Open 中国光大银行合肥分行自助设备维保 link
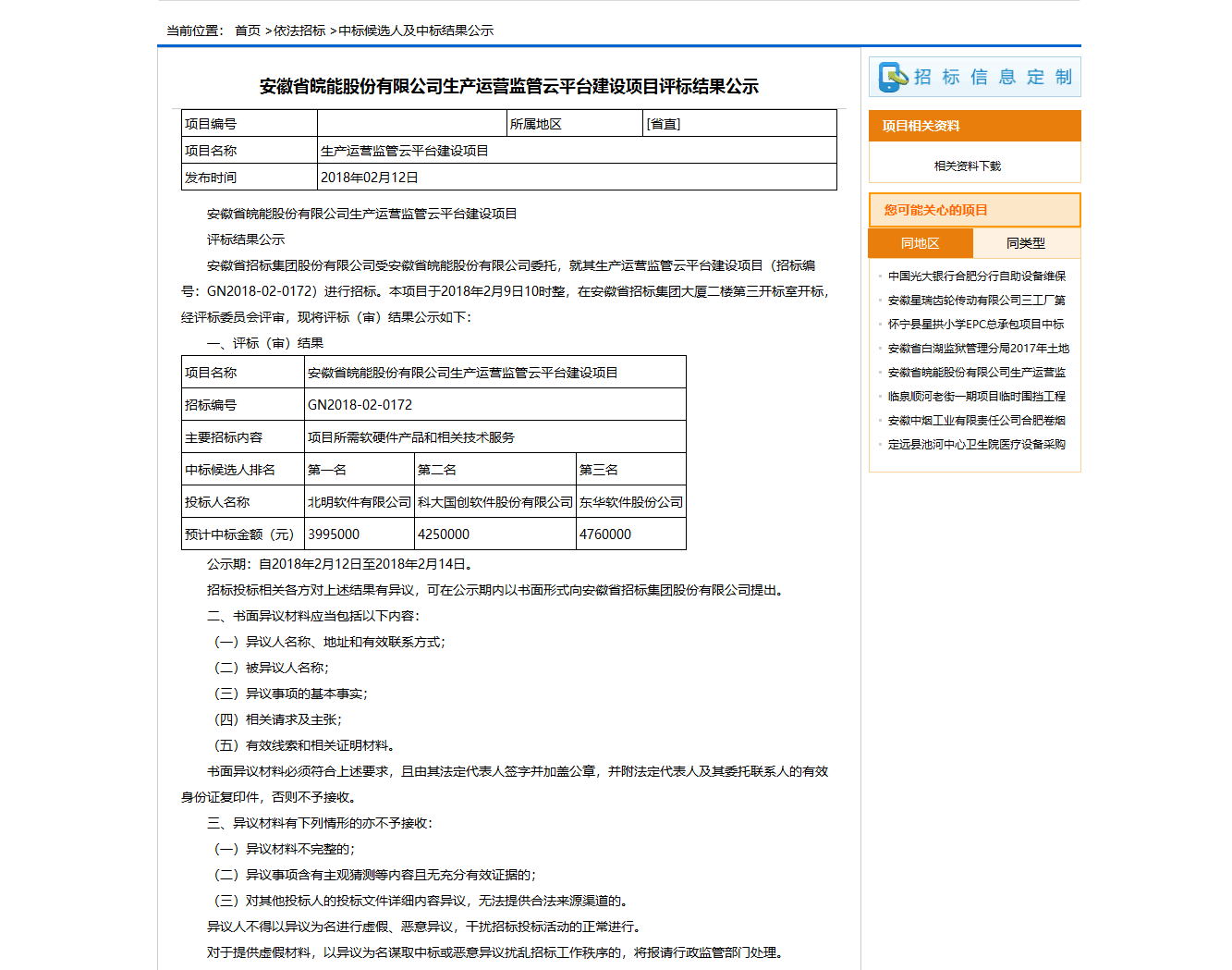 977,276
